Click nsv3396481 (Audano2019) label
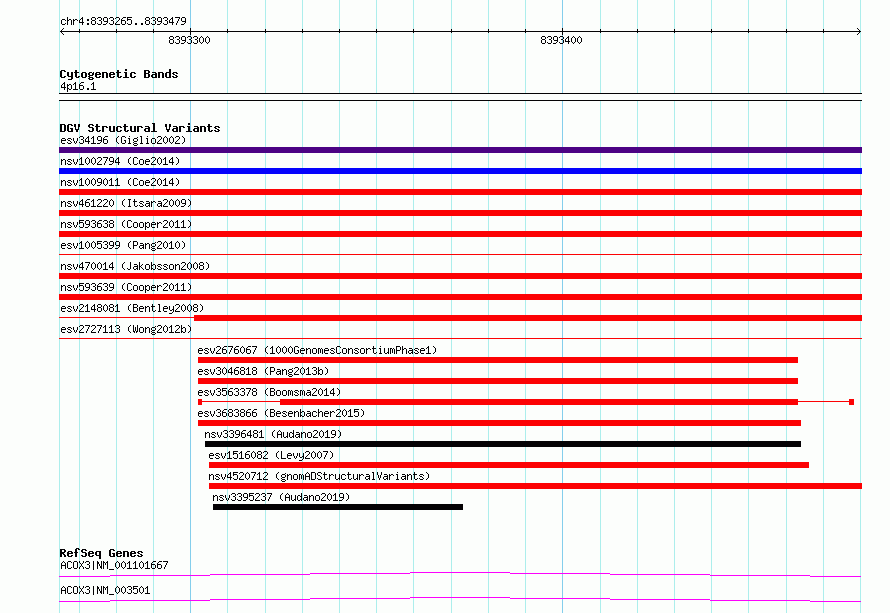Viewport: 890px width, 613px height. [273, 434]
